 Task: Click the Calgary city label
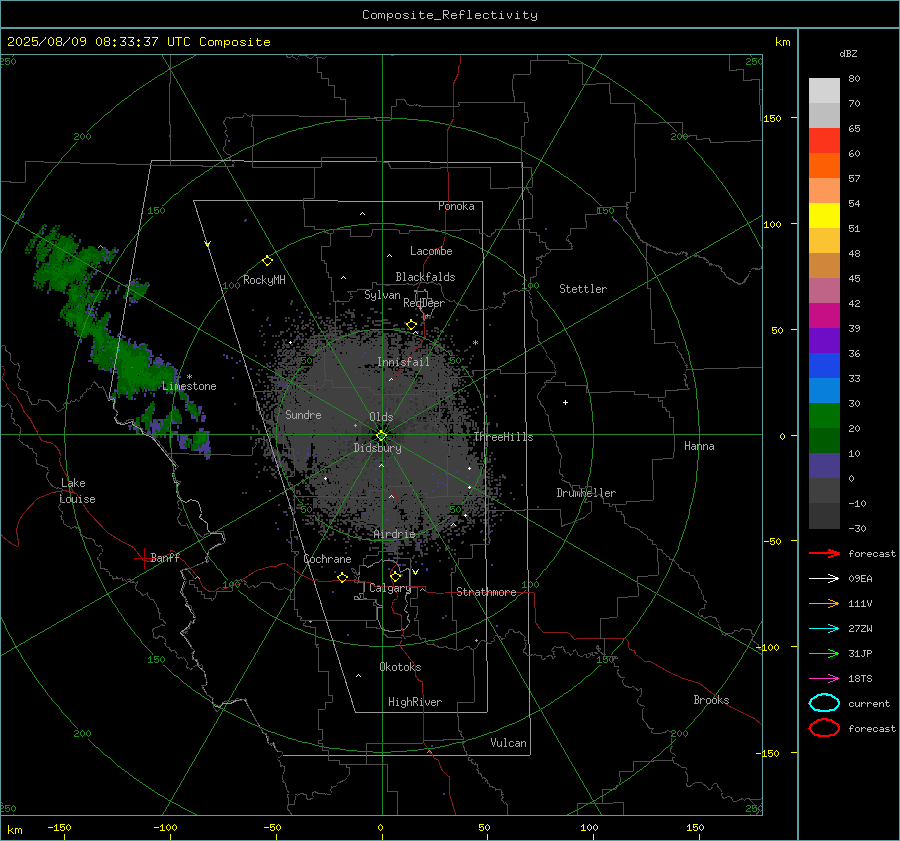[390, 588]
